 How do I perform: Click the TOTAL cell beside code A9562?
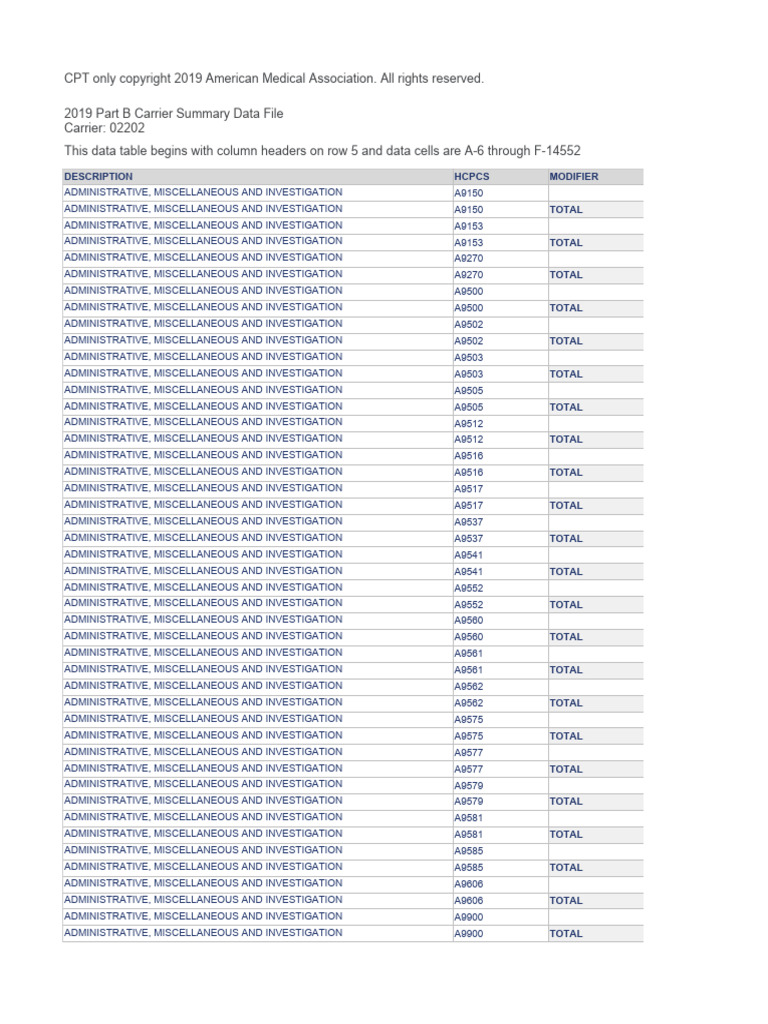tap(566, 703)
